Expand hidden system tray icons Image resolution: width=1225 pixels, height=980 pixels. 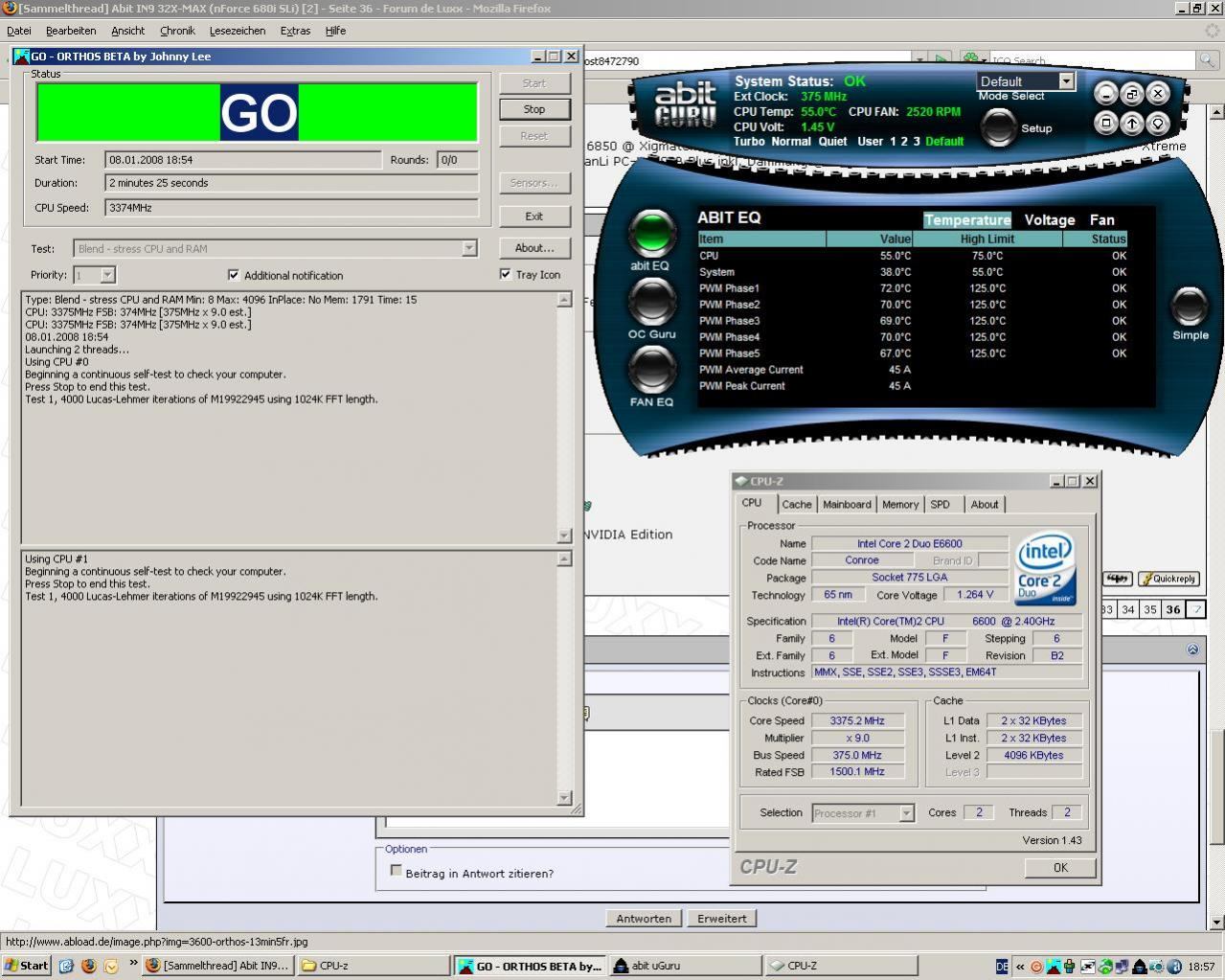tap(1019, 966)
